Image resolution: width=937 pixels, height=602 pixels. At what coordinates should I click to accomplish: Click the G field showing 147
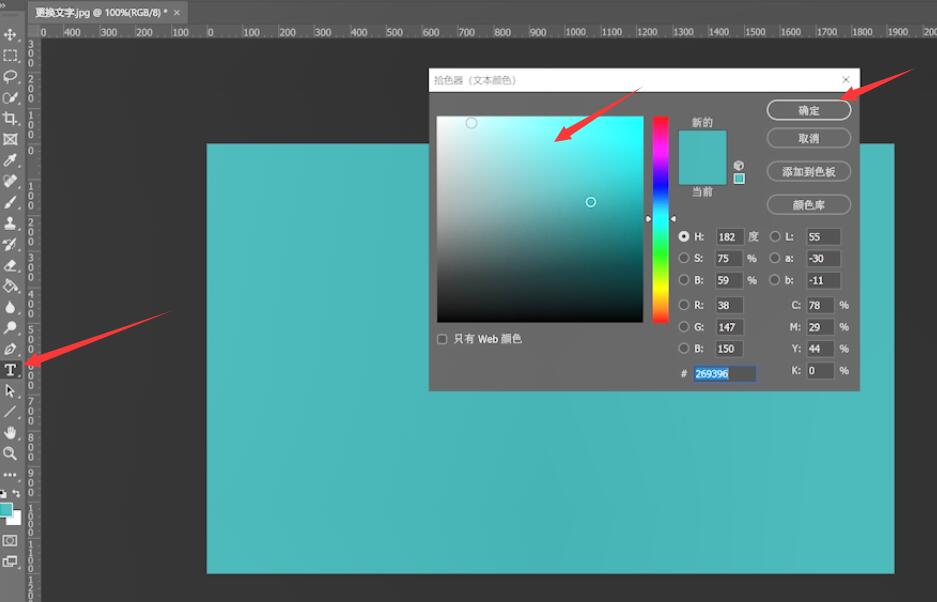pos(730,327)
